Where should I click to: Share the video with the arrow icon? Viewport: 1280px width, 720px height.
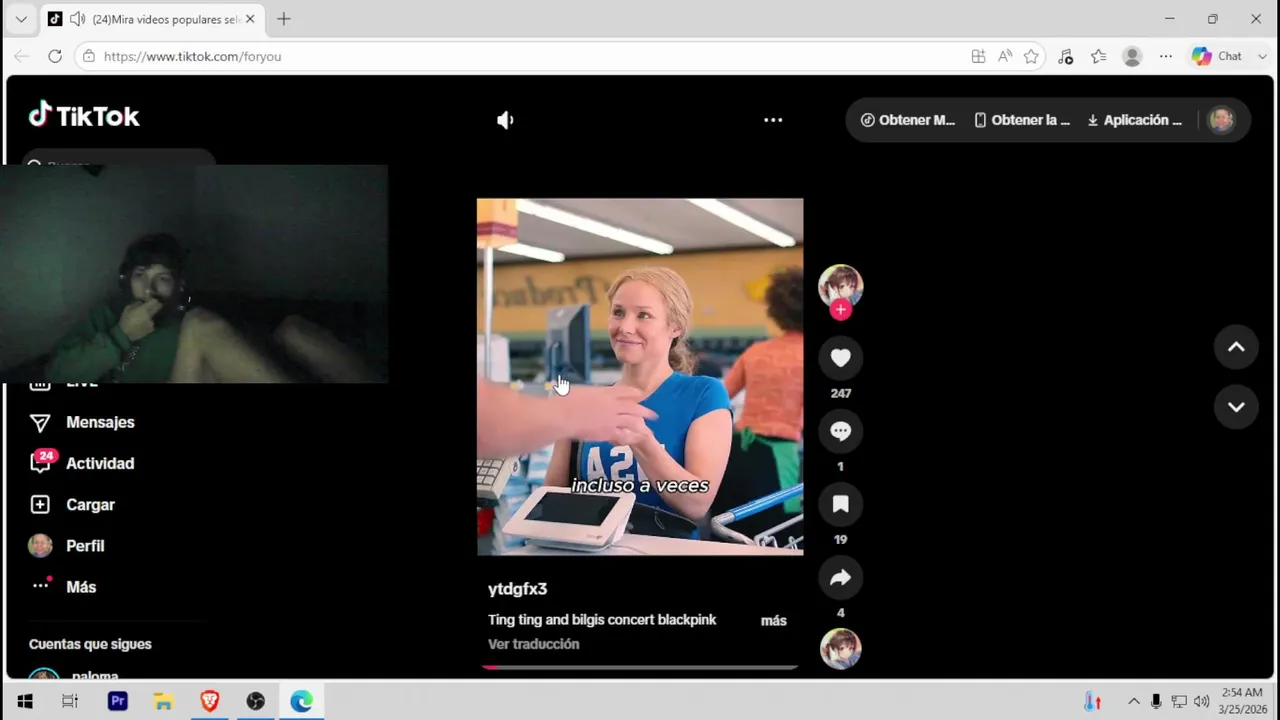840,577
